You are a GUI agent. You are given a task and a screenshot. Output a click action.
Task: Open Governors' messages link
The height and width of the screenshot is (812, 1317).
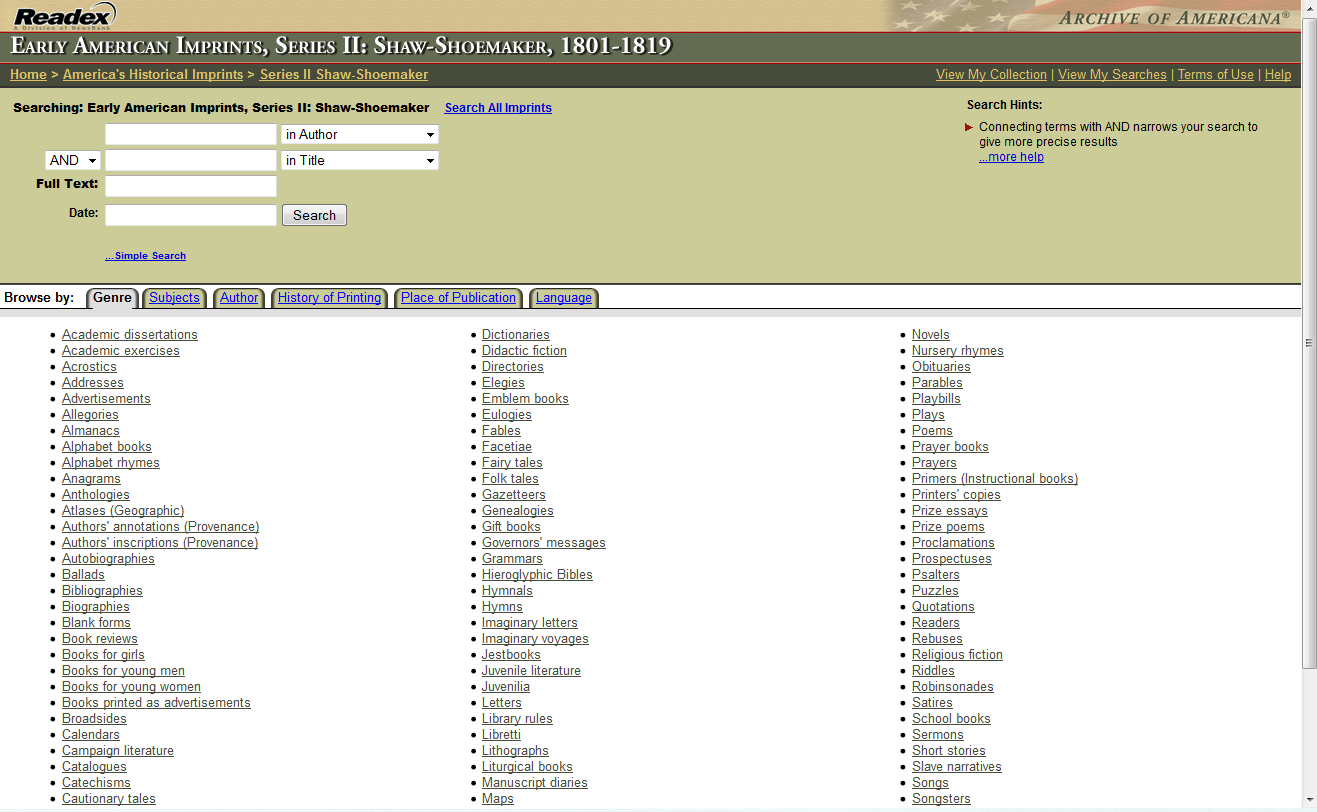(544, 543)
